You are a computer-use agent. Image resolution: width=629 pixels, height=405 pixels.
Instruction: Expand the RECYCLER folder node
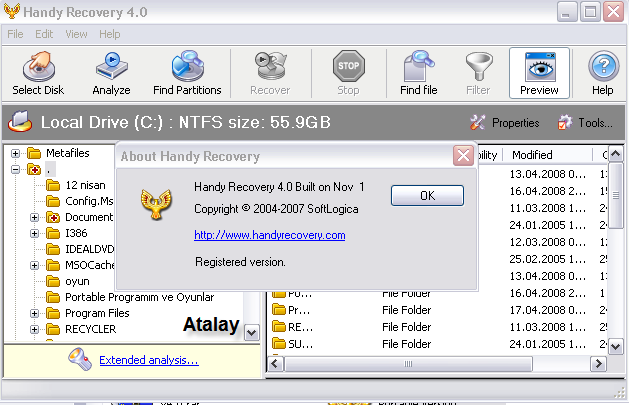pos(34,330)
